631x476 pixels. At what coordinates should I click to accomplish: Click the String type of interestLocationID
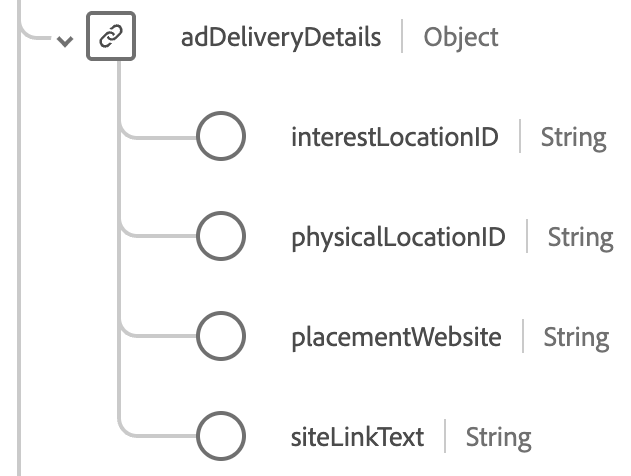pos(573,137)
